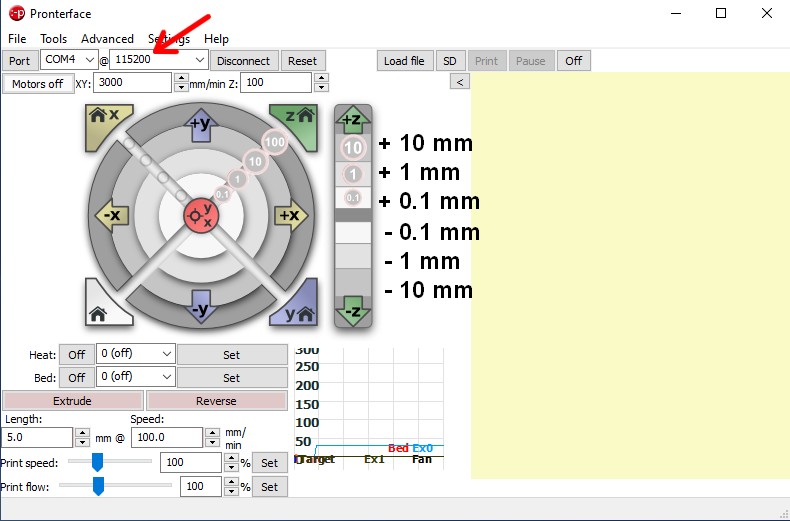The height and width of the screenshot is (521, 790).
Task: Increase extrusion Length with spinner
Action: [82, 432]
